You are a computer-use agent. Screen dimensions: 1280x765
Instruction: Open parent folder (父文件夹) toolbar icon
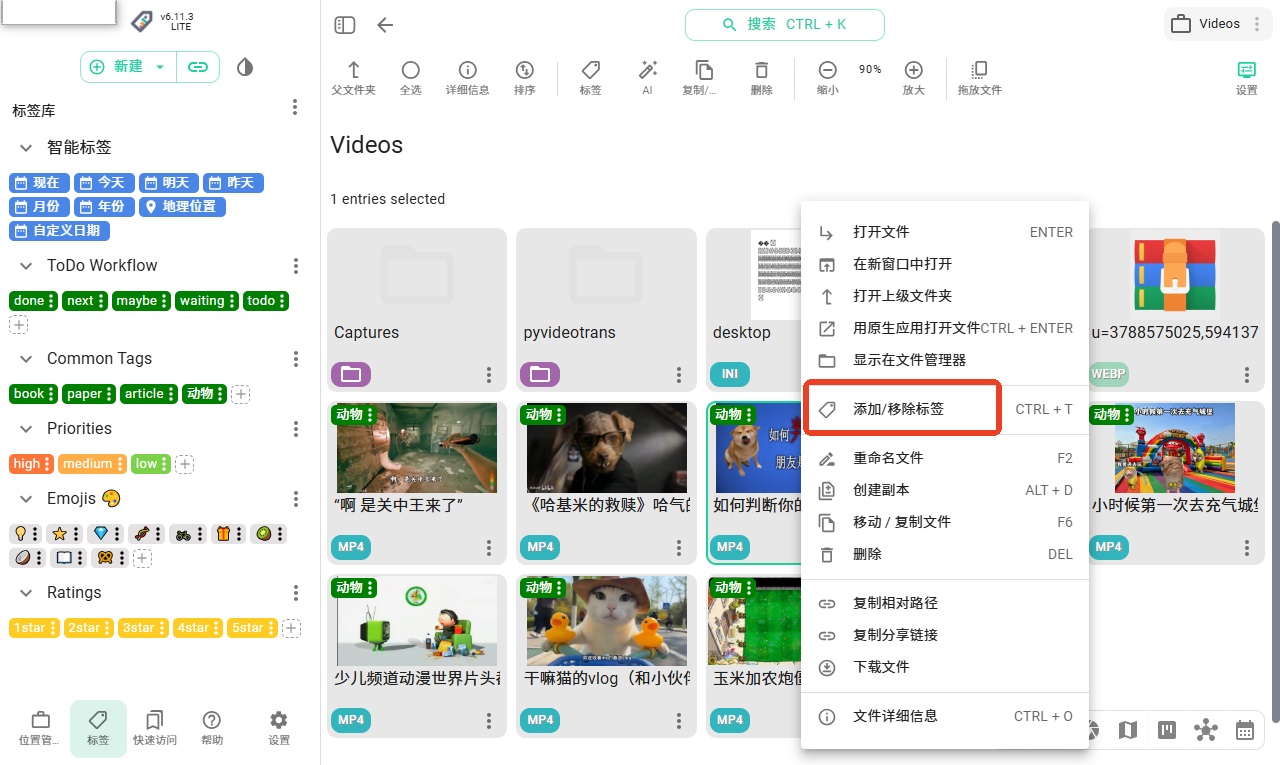[353, 78]
